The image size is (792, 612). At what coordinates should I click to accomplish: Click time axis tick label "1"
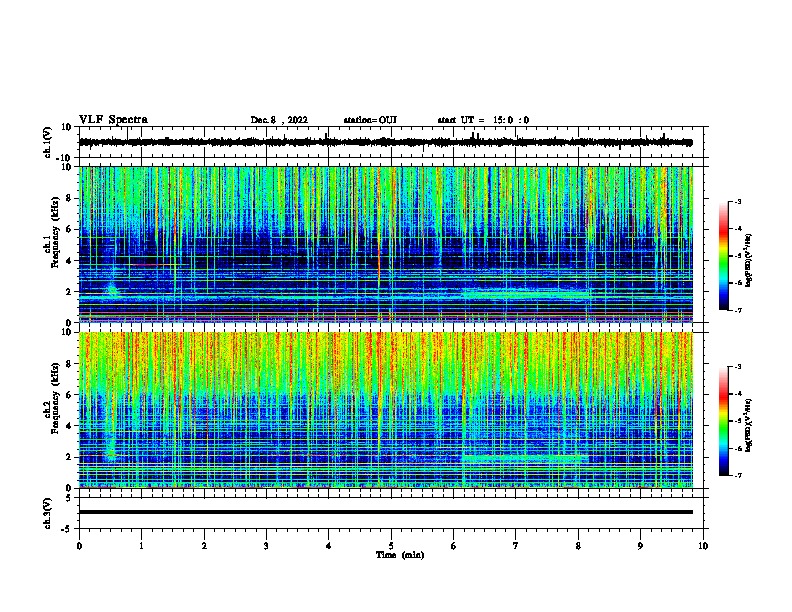click(141, 546)
